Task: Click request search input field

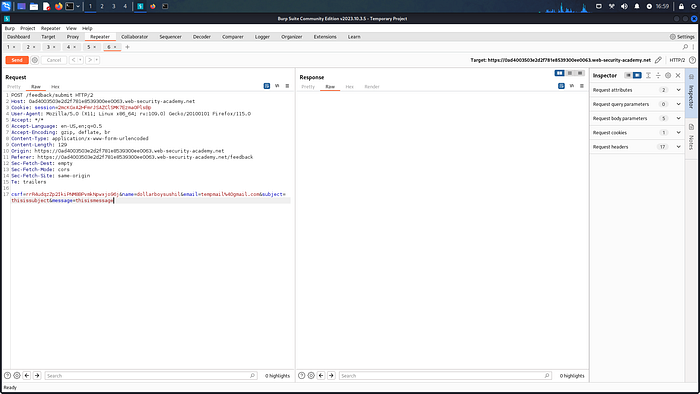Action: (150, 376)
